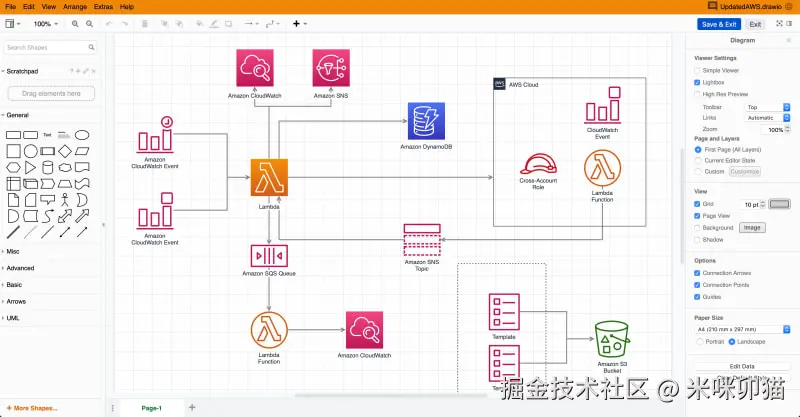Open the connection arrow style dropdown

[251, 24]
